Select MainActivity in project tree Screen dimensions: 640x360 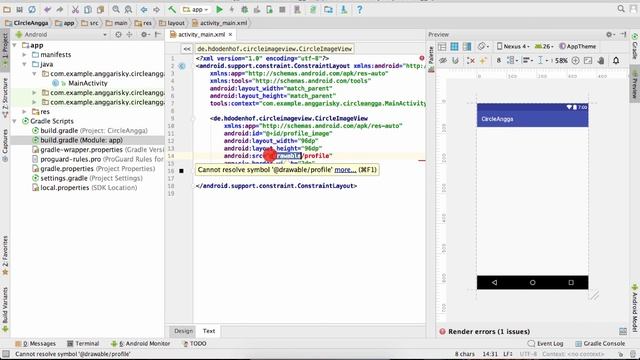[x=88, y=83]
